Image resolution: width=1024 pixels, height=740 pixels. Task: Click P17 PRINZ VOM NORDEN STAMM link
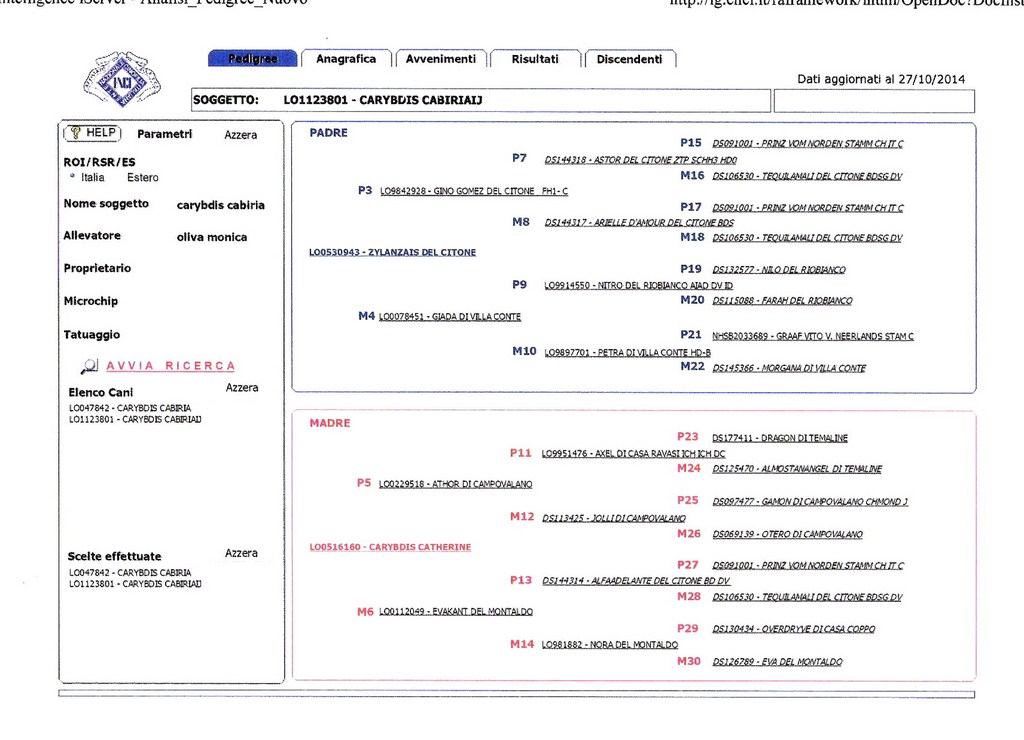click(808, 208)
